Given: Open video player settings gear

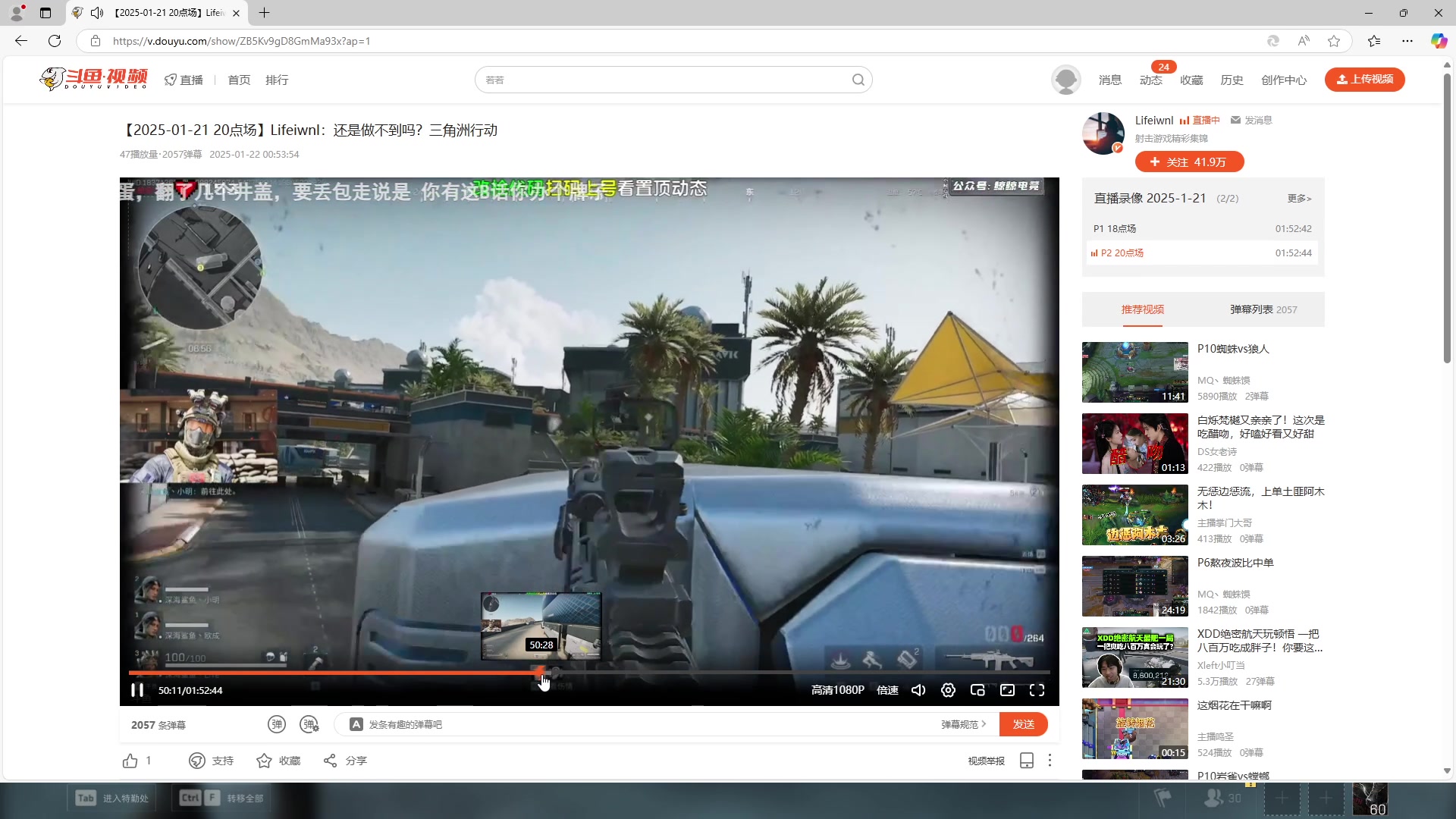Looking at the screenshot, I should tap(948, 690).
